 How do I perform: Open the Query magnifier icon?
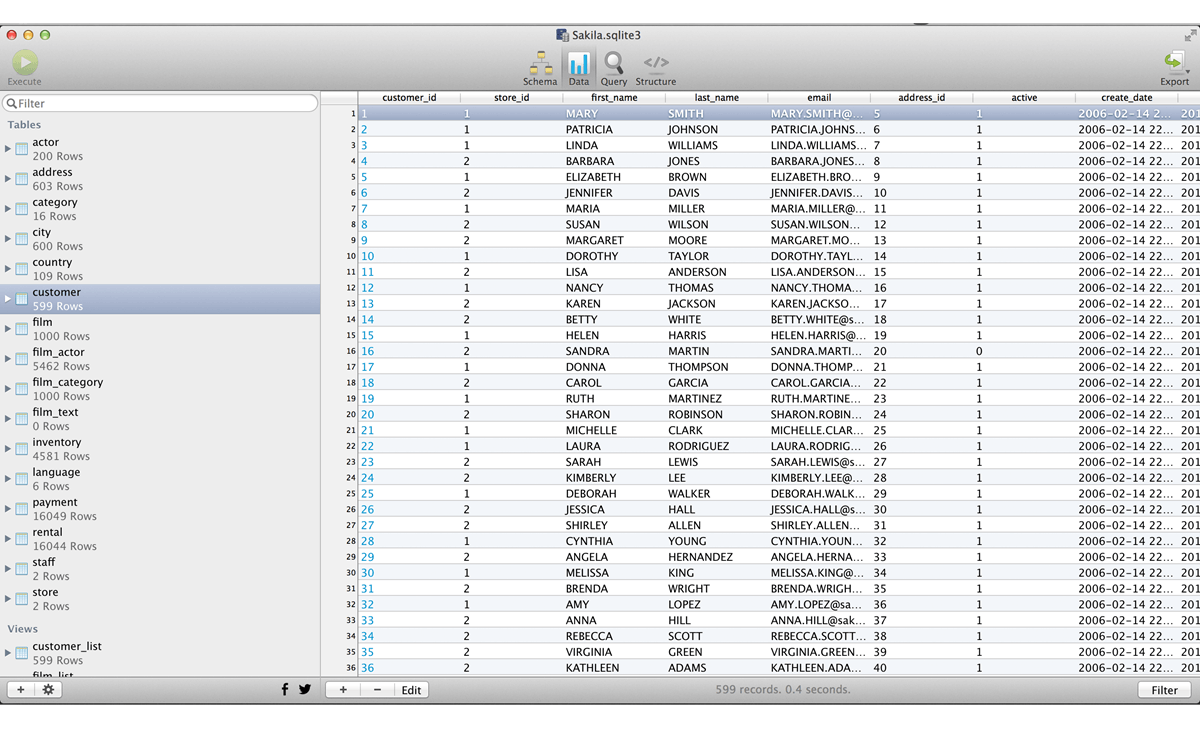point(613,63)
